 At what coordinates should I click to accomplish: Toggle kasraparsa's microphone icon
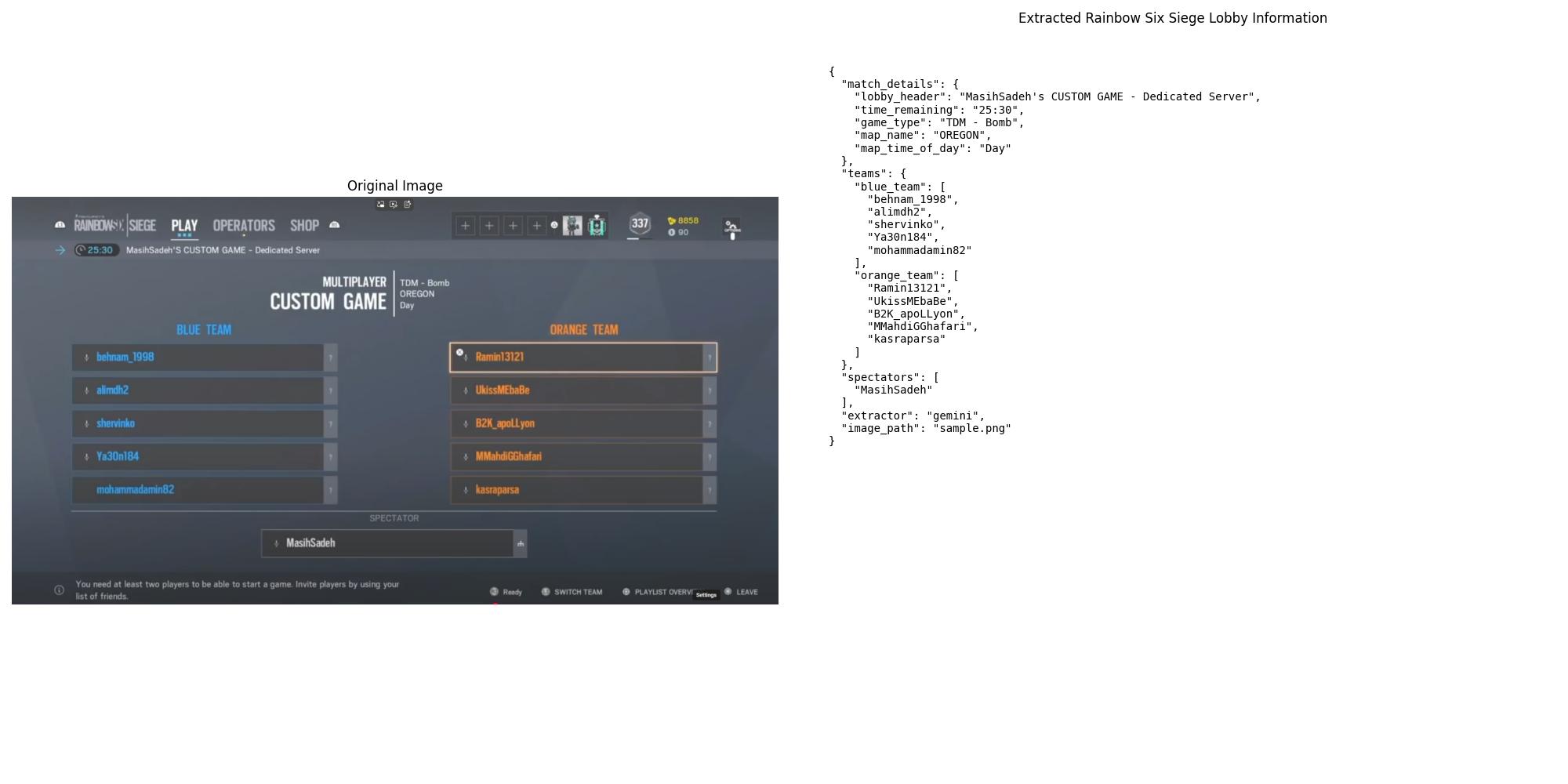coord(466,490)
